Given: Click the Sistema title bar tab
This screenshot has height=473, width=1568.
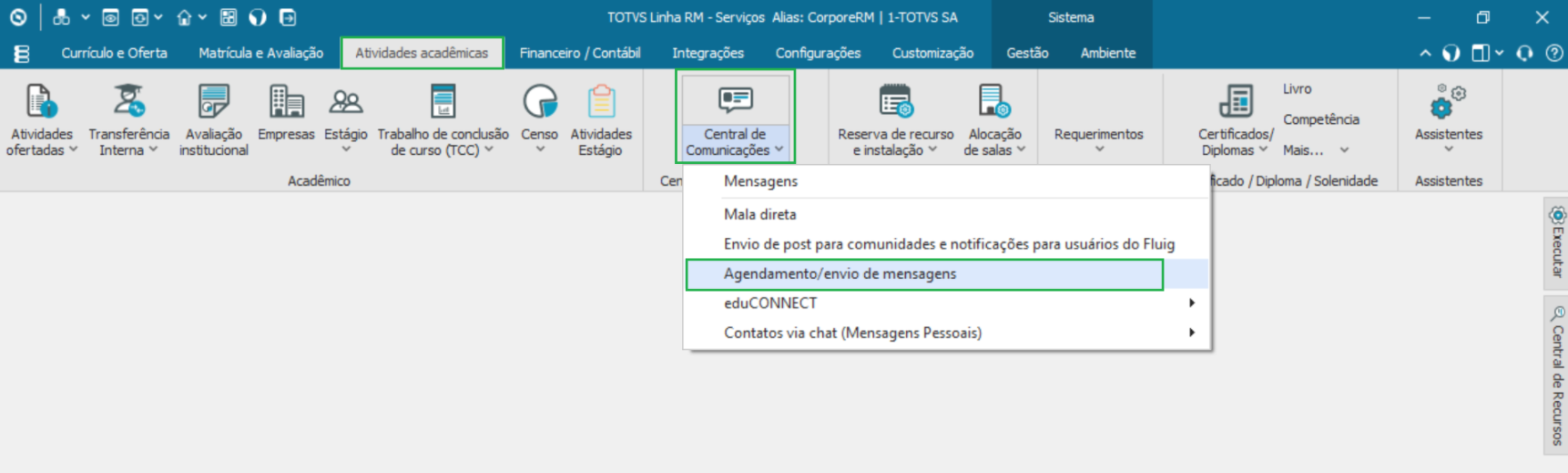Looking at the screenshot, I should pos(1071,17).
